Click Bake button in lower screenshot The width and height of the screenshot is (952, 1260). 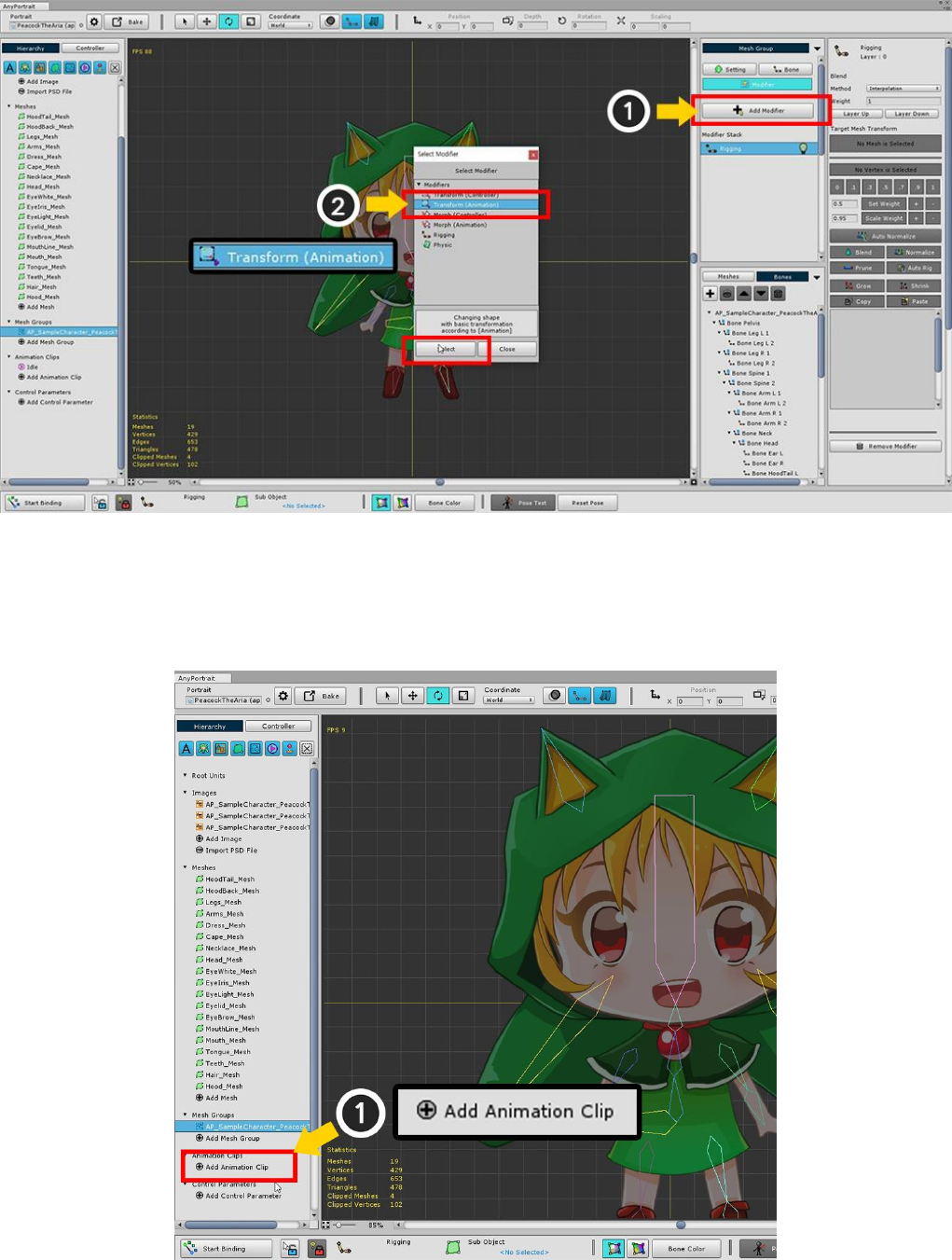coord(322,696)
